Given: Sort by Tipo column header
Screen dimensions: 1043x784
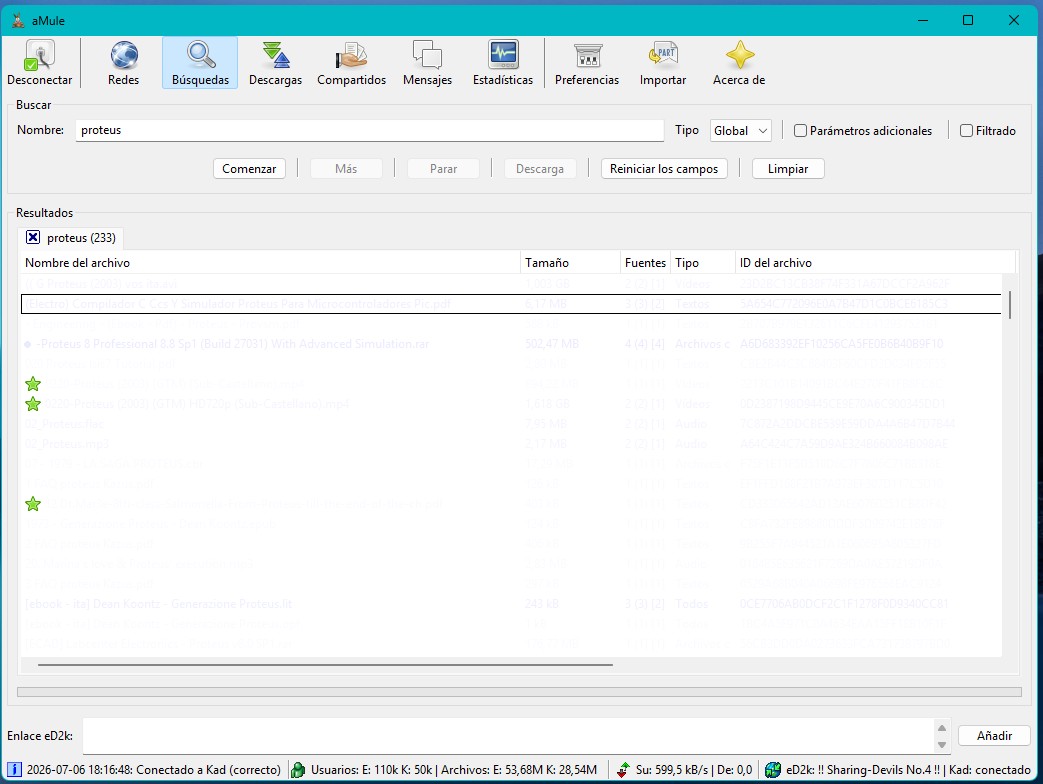Looking at the screenshot, I should coord(702,263).
